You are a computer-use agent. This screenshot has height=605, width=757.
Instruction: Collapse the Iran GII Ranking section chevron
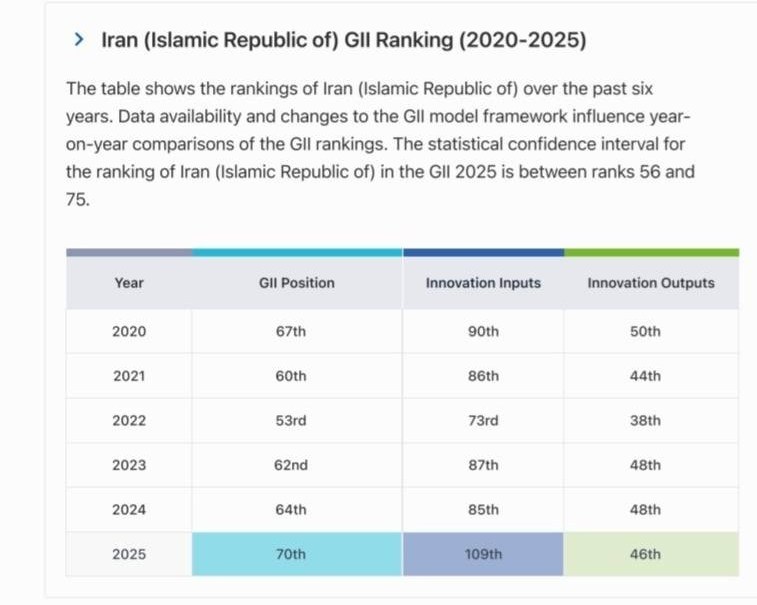[x=79, y=40]
